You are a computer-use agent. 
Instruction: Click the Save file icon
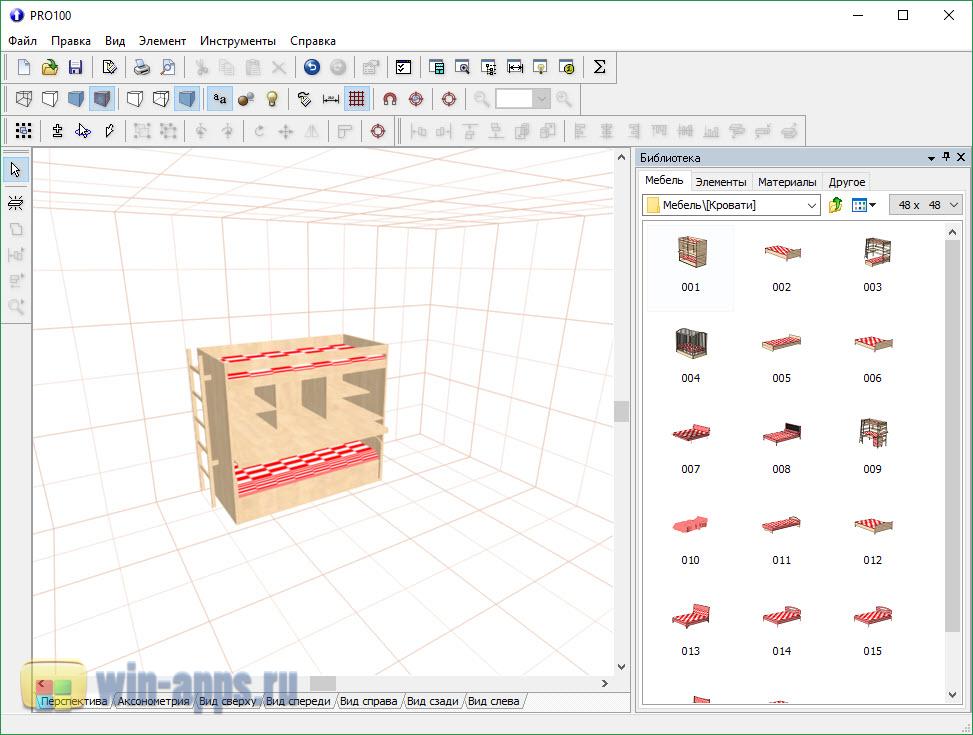[75, 68]
